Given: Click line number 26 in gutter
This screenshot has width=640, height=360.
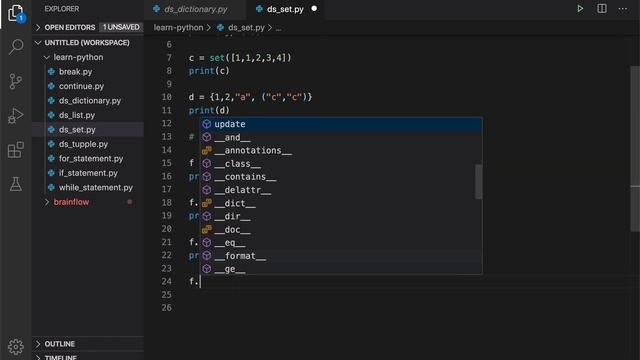Looking at the screenshot, I should point(167,308).
